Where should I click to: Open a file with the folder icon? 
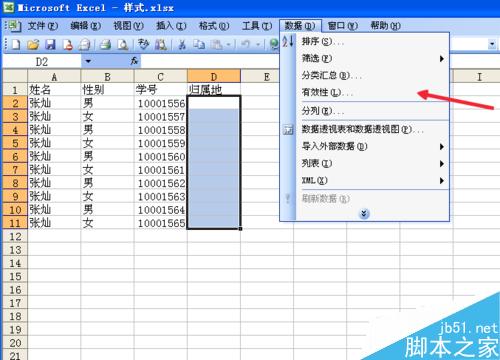tap(33, 44)
